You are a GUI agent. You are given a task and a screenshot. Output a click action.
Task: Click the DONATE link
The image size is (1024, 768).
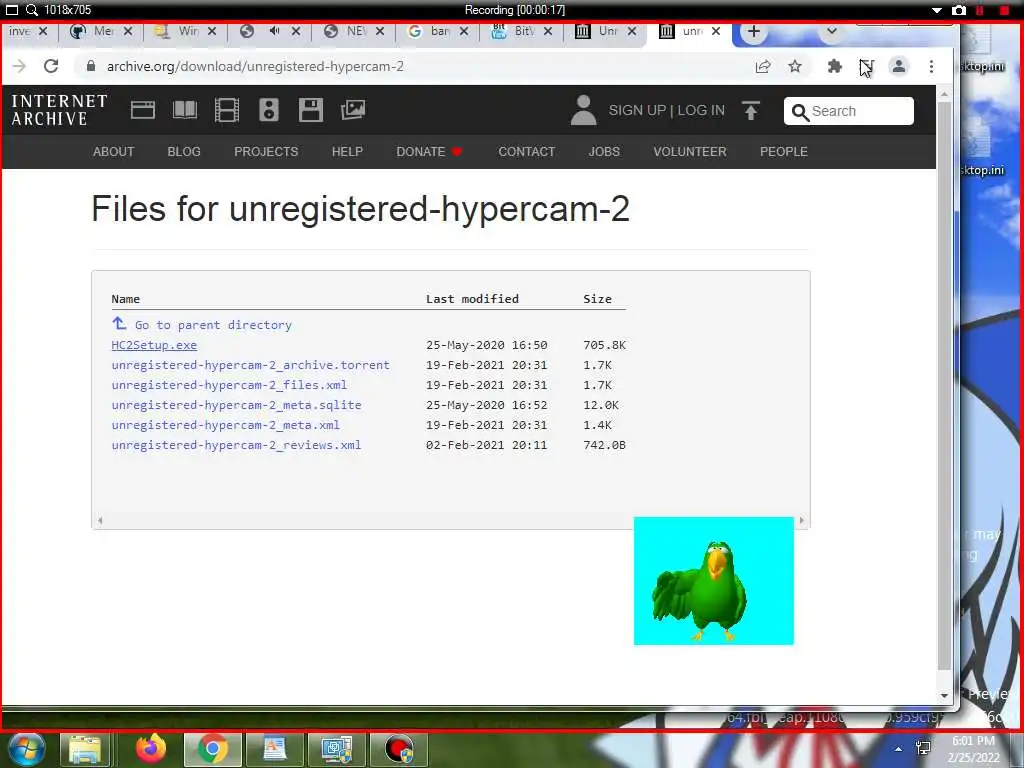tap(429, 152)
